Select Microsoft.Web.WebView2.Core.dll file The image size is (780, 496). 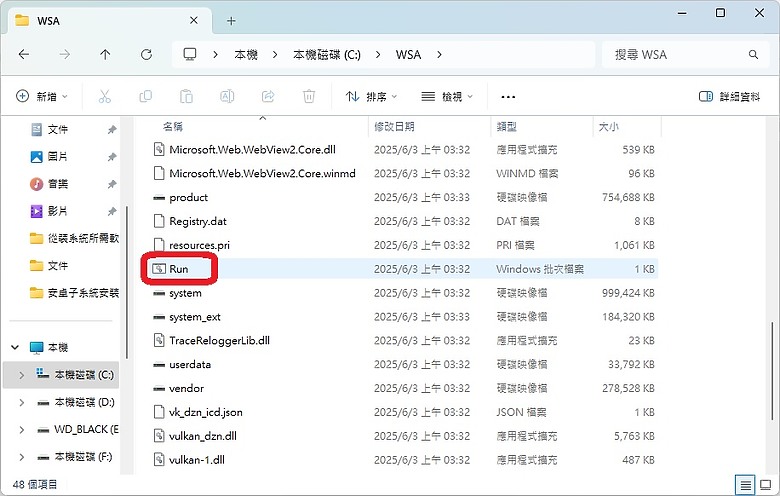(x=252, y=150)
